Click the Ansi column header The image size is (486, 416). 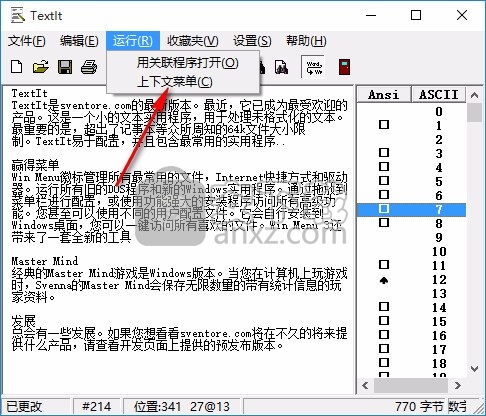click(384, 94)
